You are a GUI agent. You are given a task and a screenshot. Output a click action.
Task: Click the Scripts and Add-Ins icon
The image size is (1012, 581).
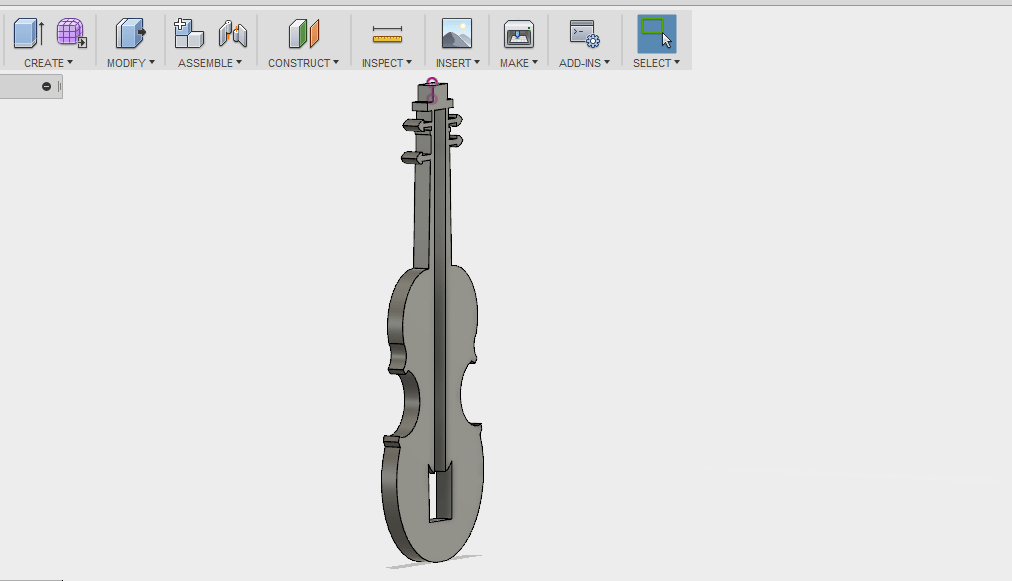pos(584,34)
